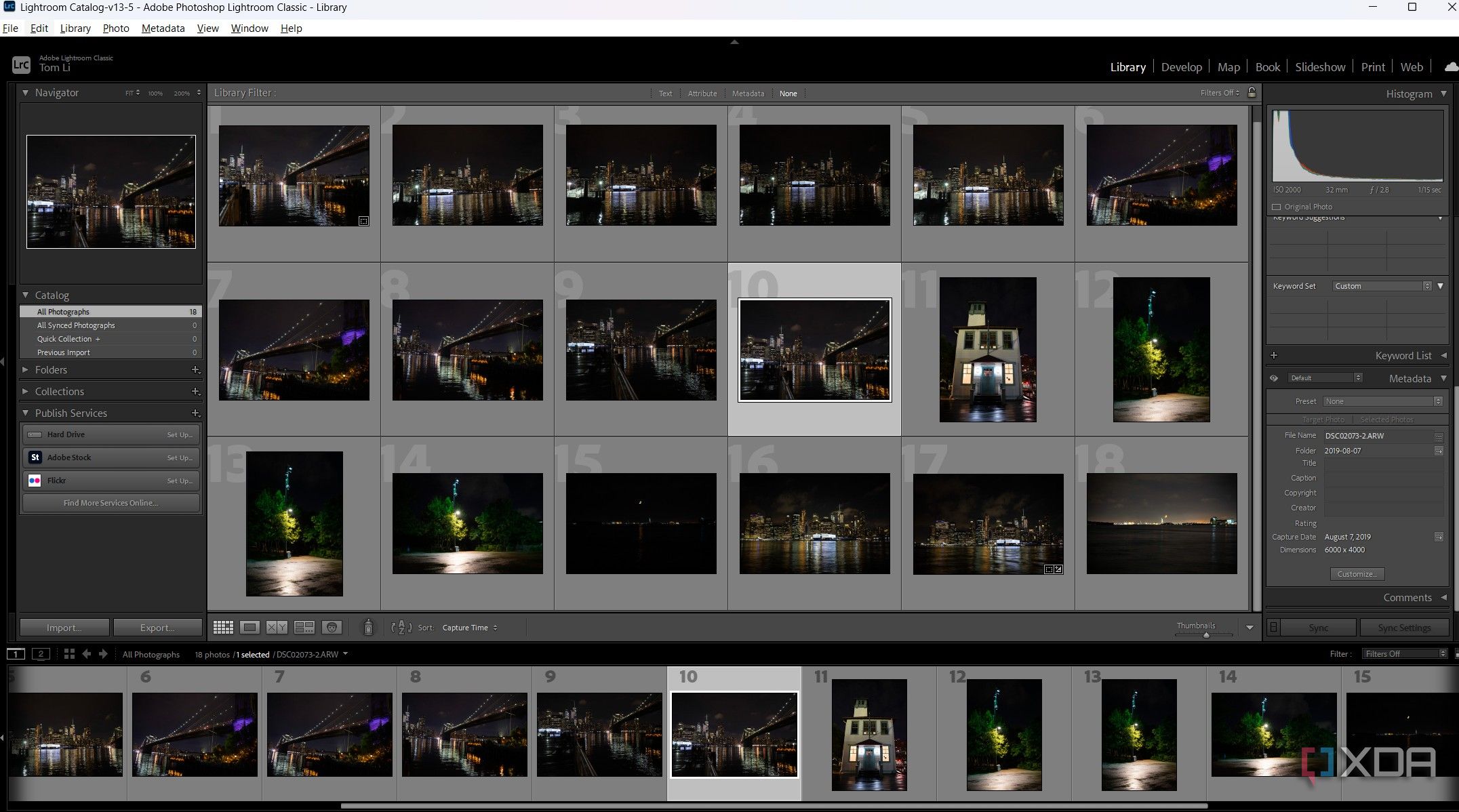Open Survey view icon in toolbar
The image size is (1459, 812).
304,628
